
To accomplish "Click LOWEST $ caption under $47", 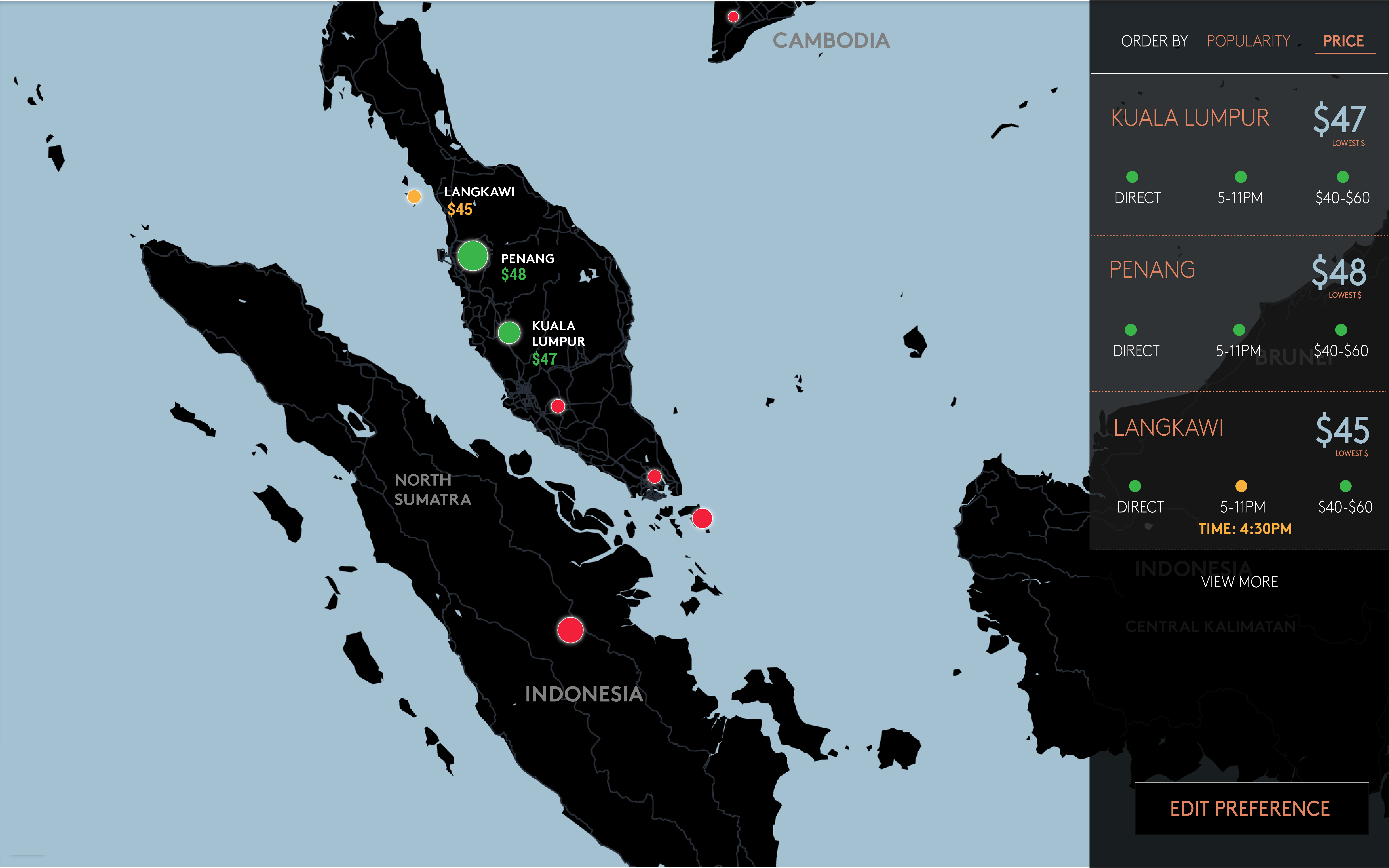I will 1348,144.
